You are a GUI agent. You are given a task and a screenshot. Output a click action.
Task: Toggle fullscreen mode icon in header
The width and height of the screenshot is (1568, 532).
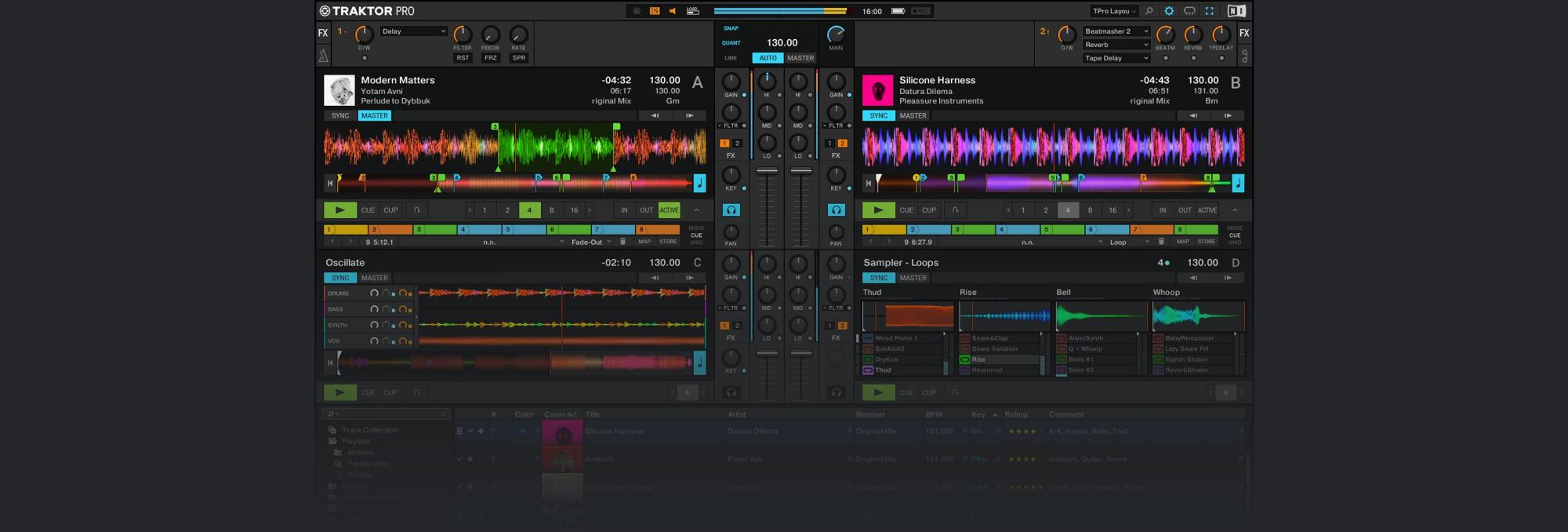coord(1209,11)
